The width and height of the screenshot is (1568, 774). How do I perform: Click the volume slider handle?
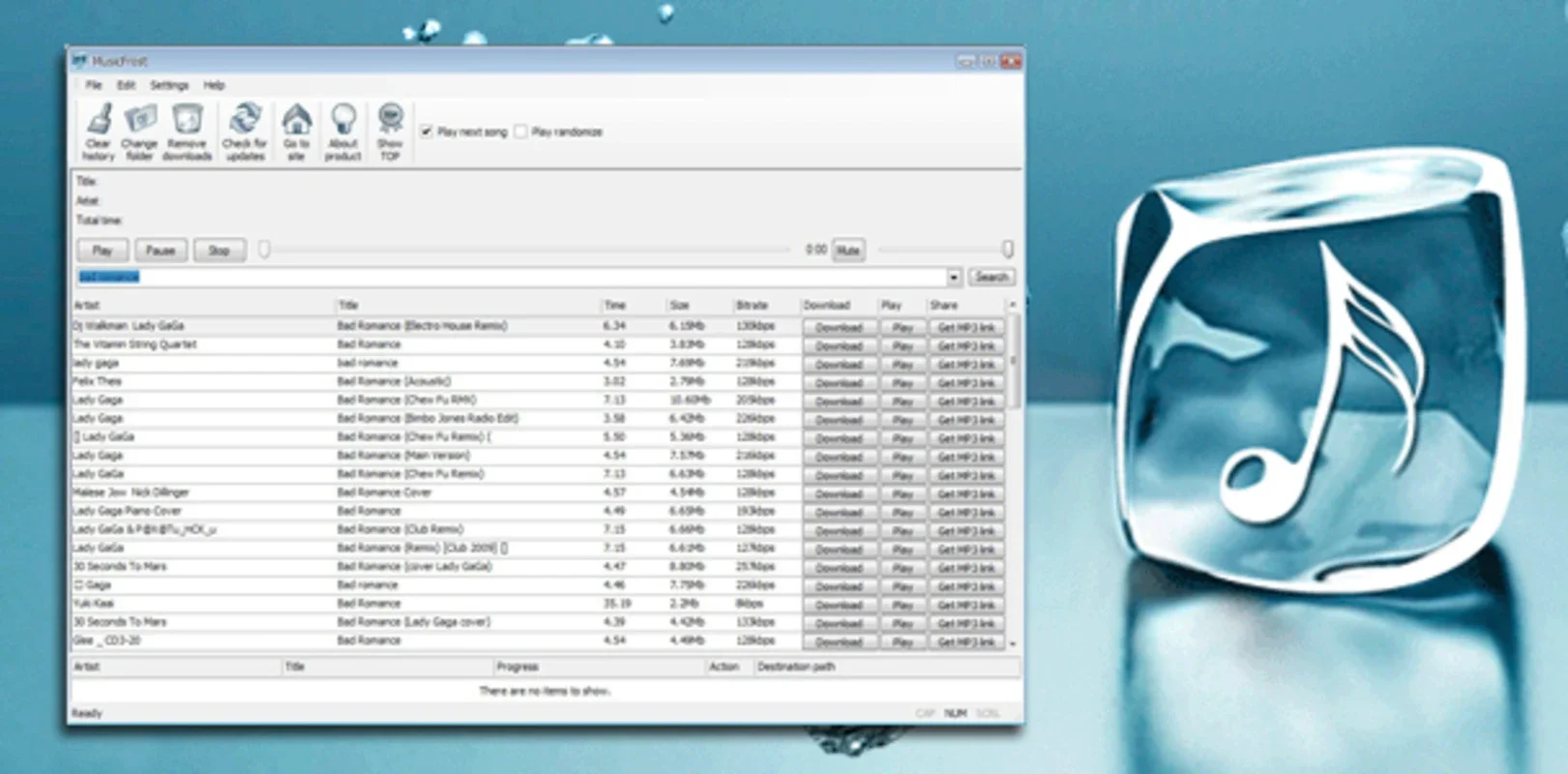coord(1007,250)
